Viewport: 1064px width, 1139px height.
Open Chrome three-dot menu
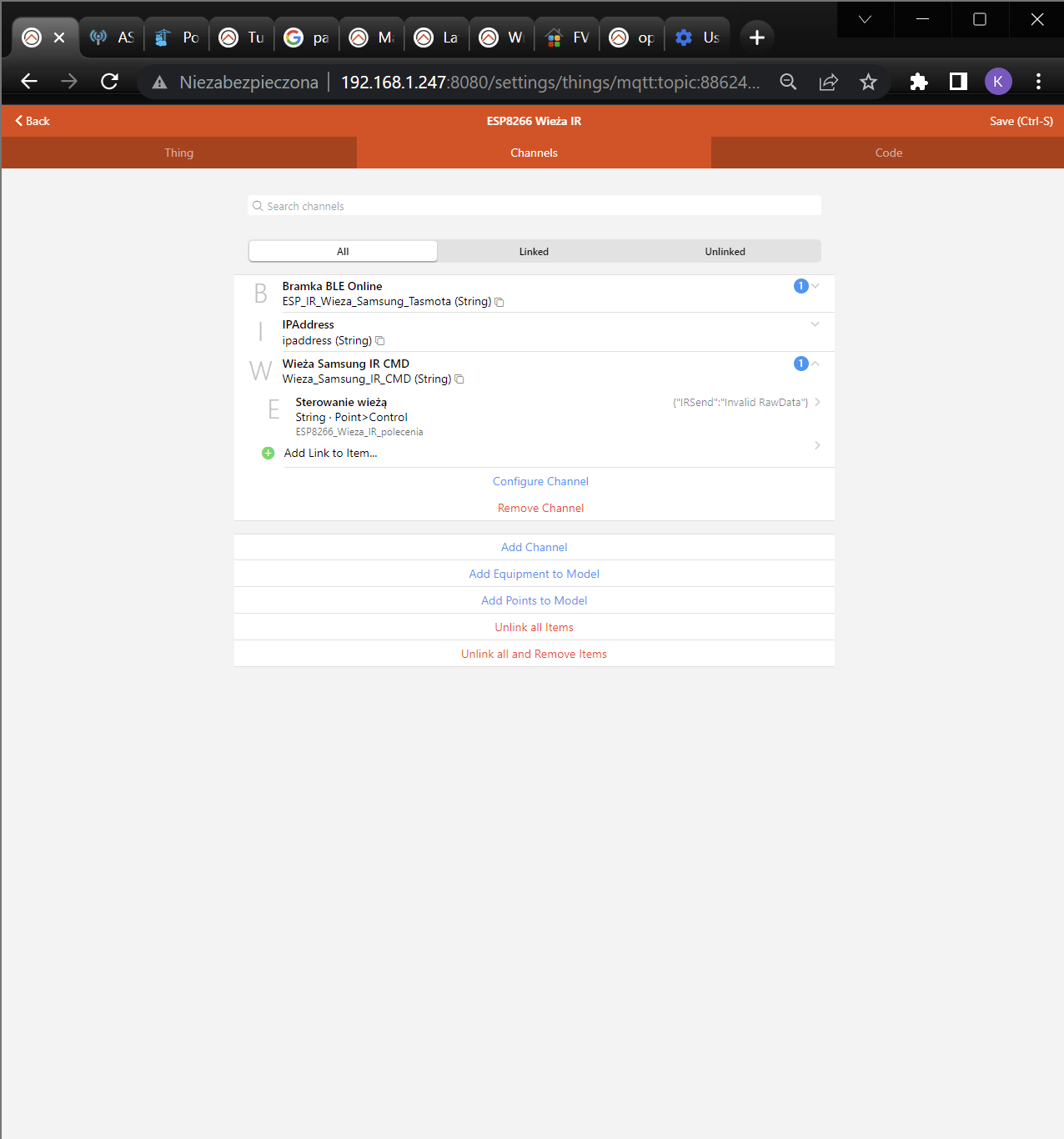[x=1038, y=82]
